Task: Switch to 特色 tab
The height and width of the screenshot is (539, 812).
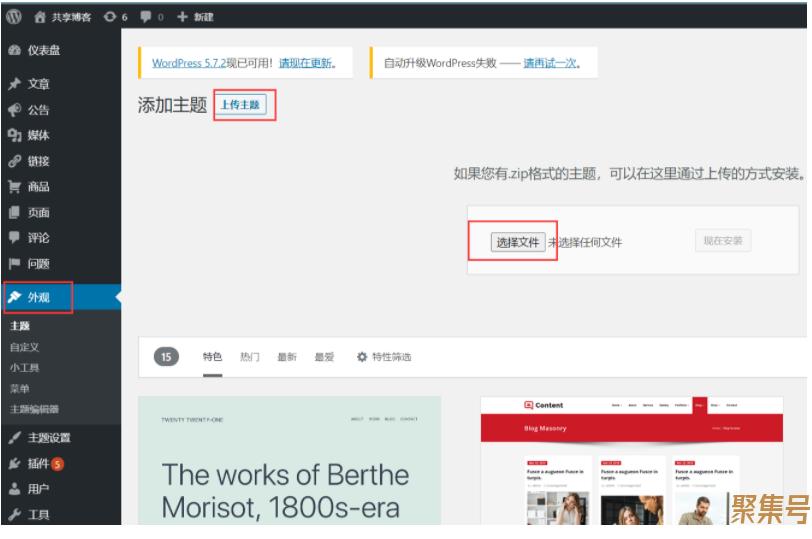Action: (x=212, y=357)
